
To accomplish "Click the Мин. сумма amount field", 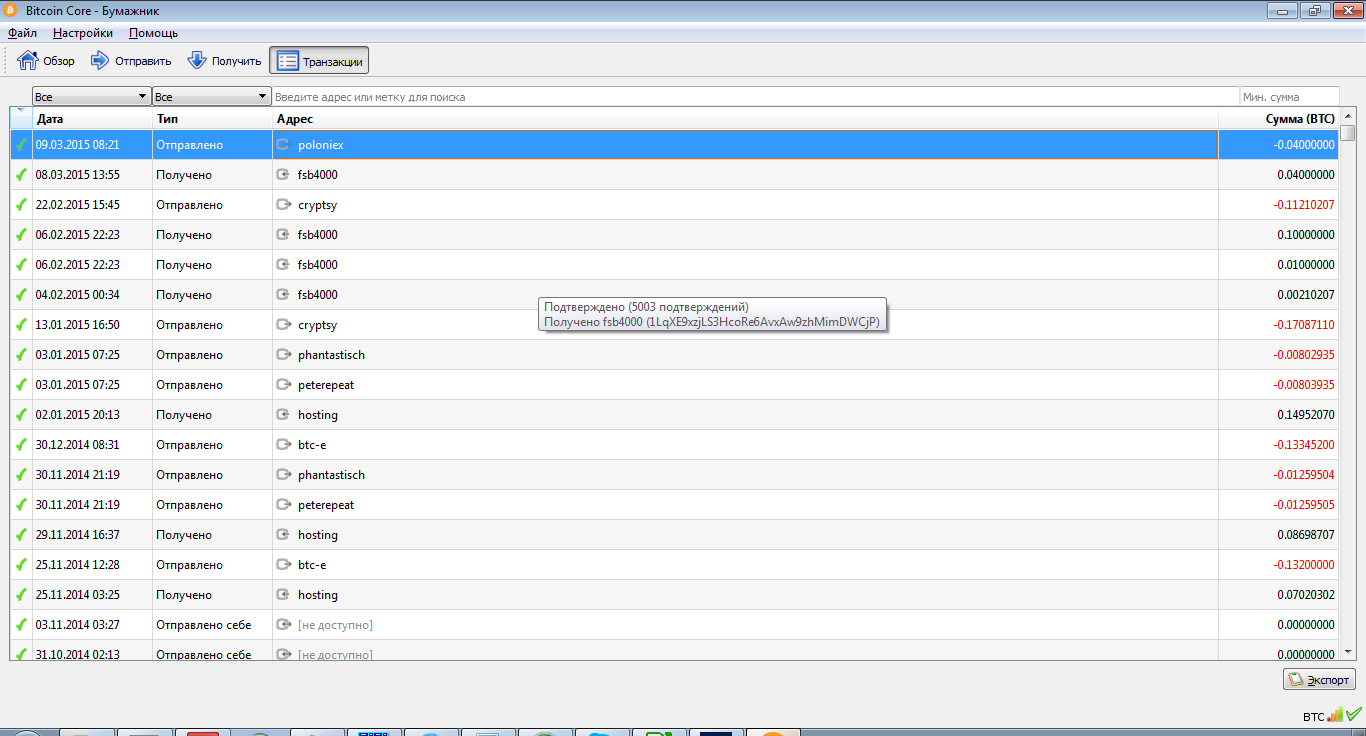I will [x=1289, y=97].
